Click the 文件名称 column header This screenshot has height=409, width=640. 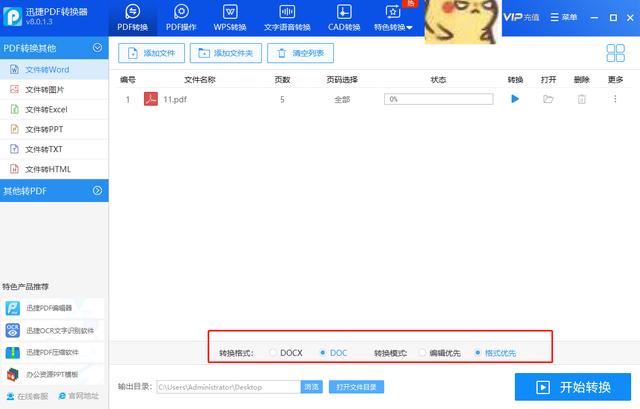tap(200, 80)
